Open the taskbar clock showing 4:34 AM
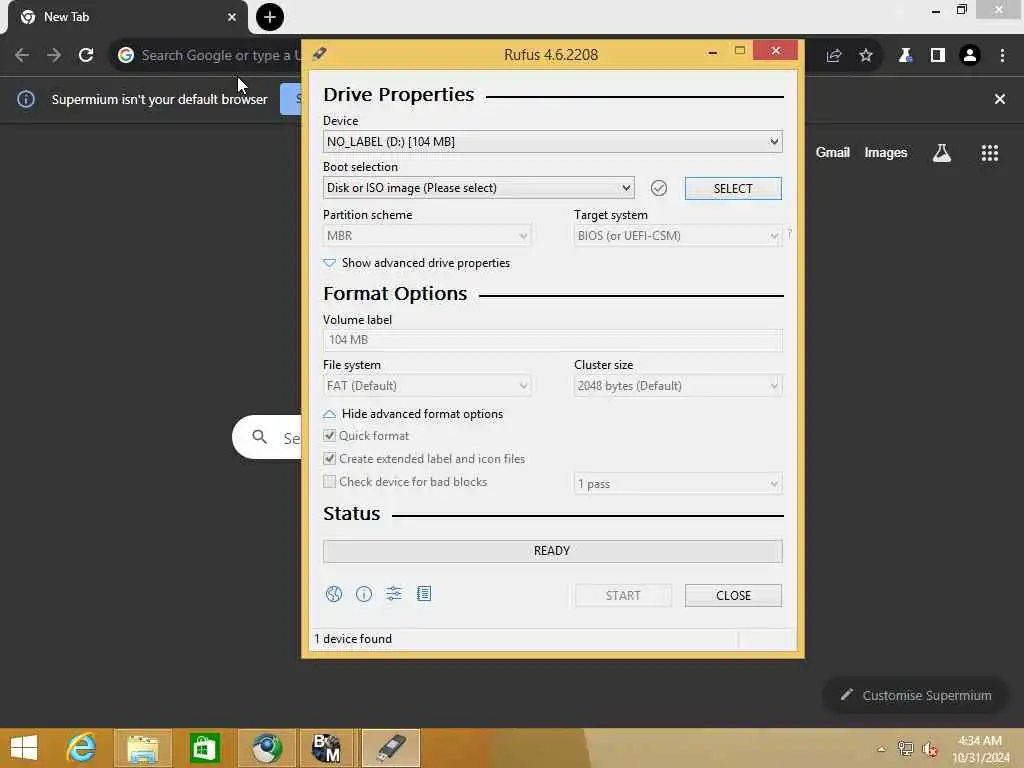1024x768 pixels. [980, 749]
